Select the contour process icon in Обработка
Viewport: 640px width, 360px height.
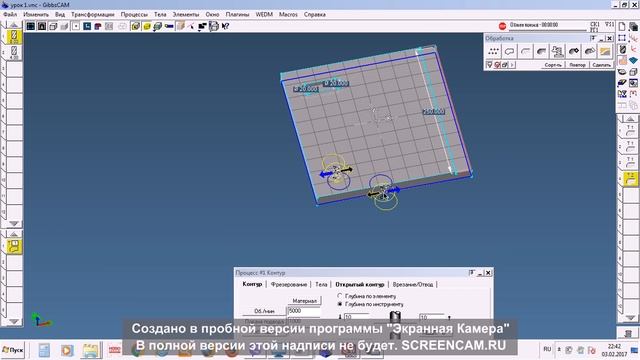tap(509, 51)
